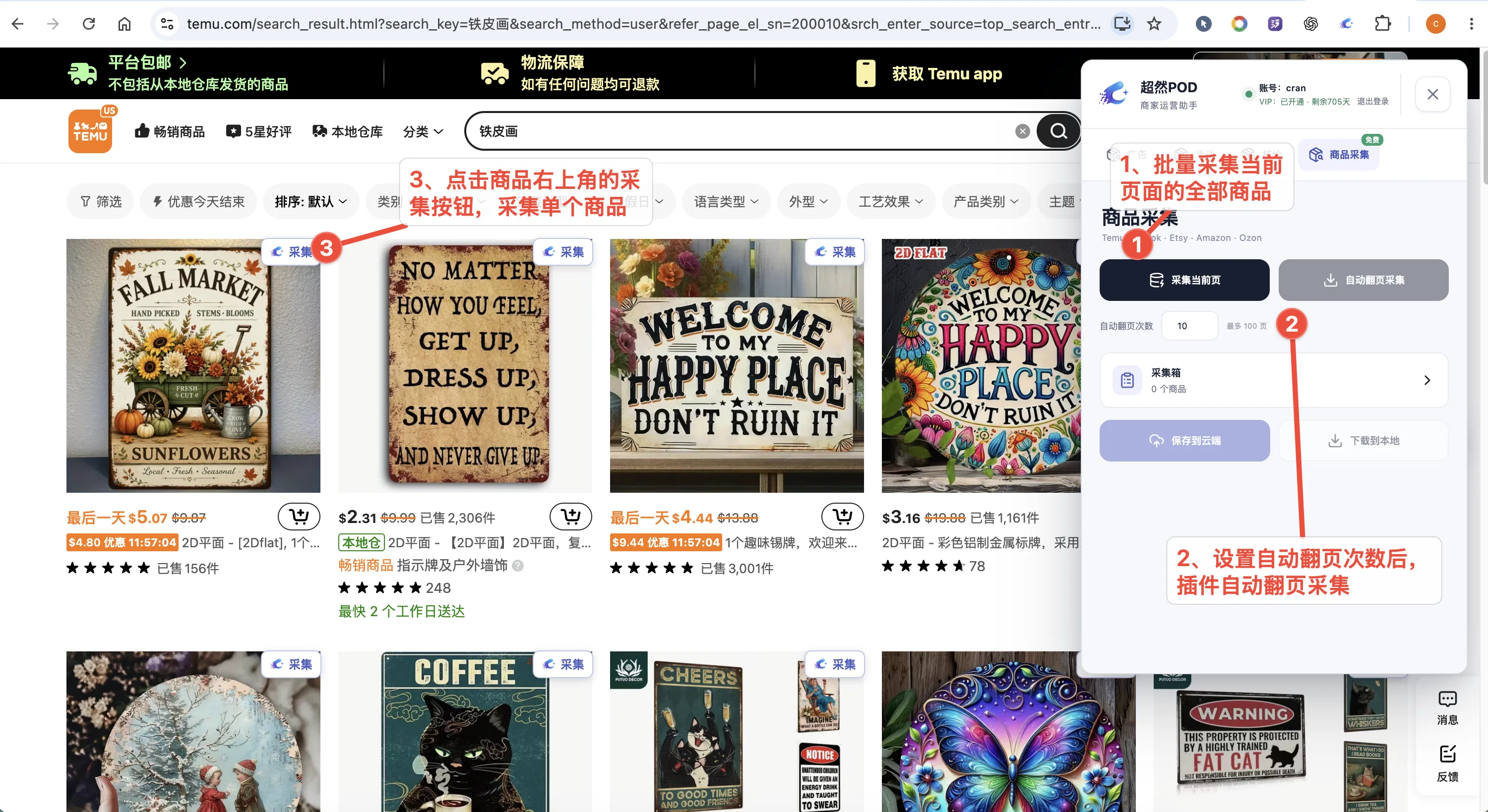The height and width of the screenshot is (812, 1488).
Task: Open the 外型 filter dropdown
Action: 808,202
